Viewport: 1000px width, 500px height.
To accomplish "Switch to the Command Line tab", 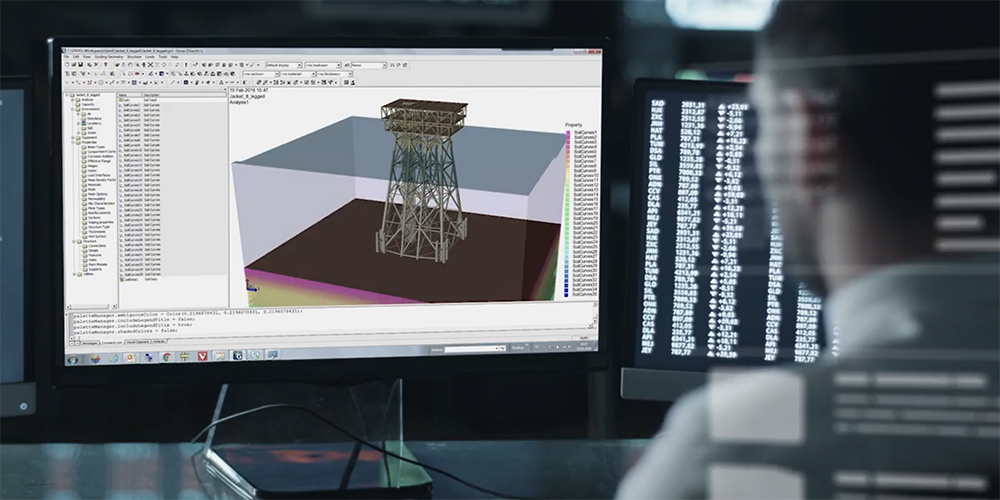I will (111, 342).
